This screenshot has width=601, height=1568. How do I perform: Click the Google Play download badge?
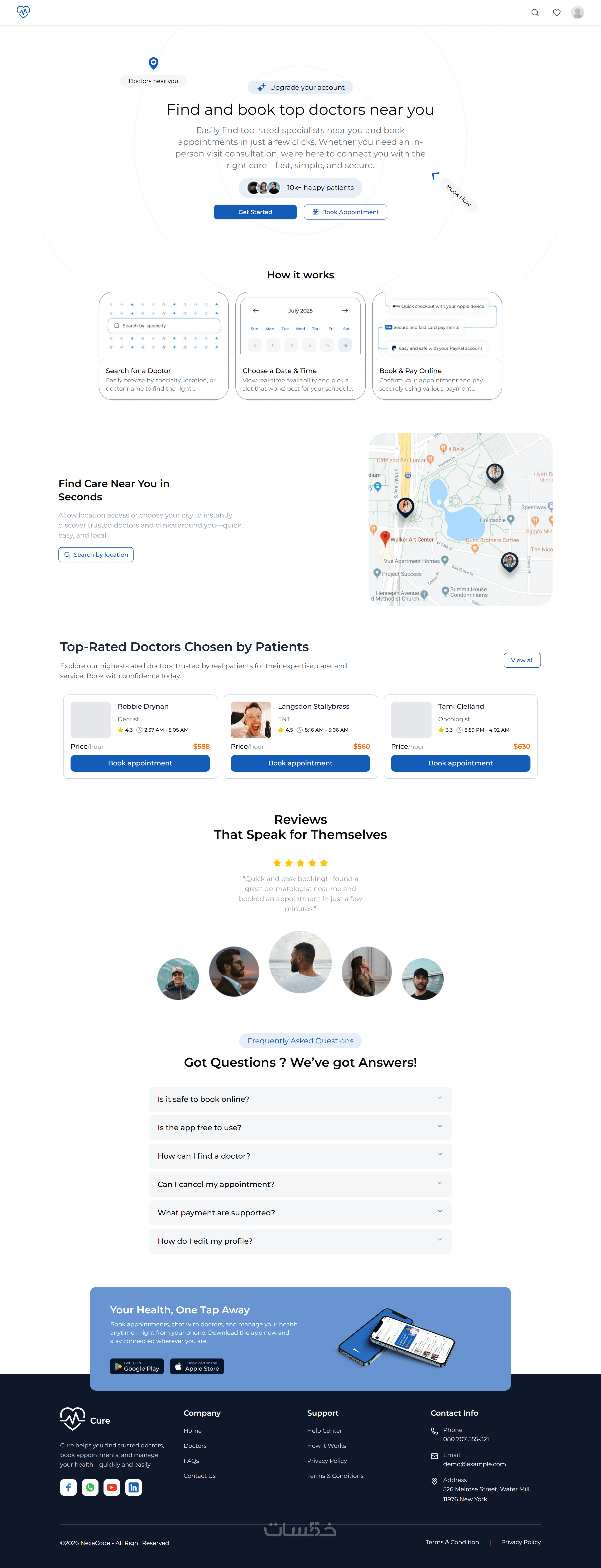click(x=137, y=1366)
